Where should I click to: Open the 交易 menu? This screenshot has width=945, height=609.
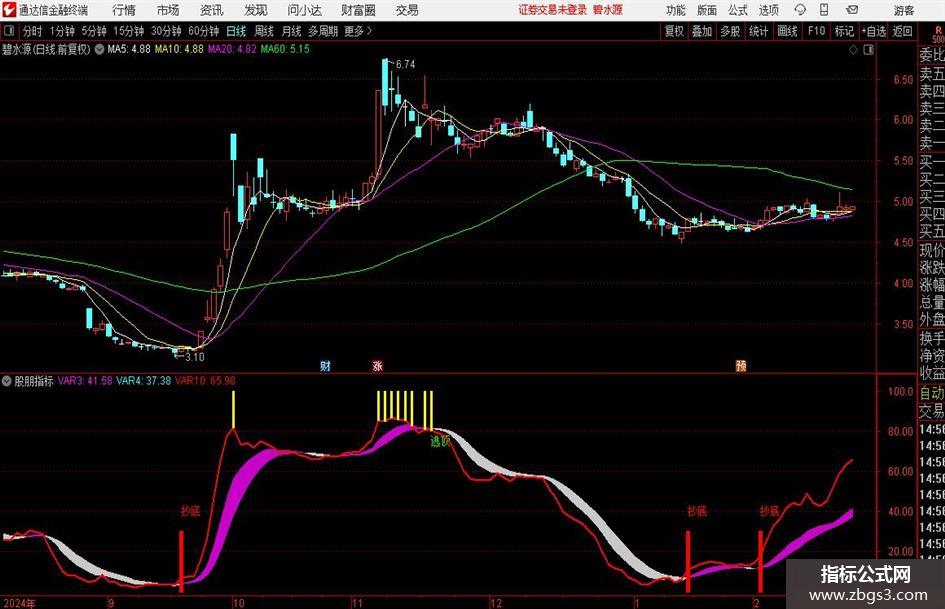point(407,10)
